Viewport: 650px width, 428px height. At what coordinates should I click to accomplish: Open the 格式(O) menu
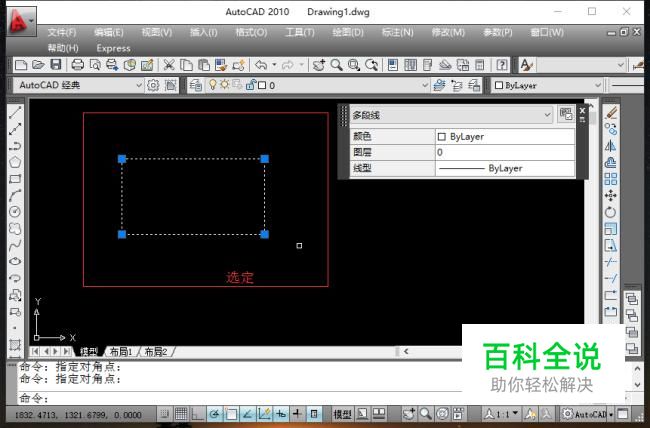tap(251, 32)
